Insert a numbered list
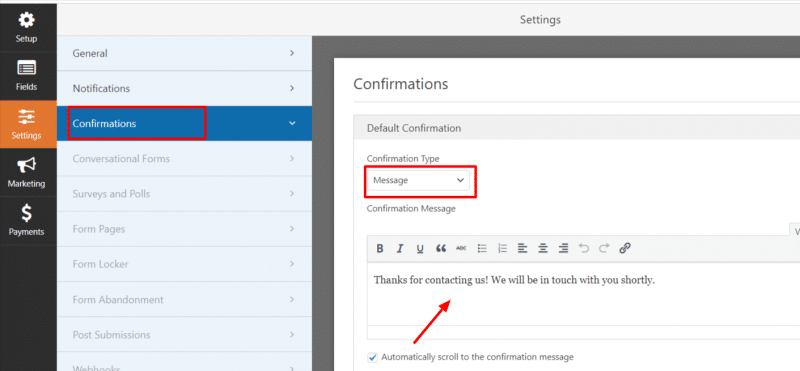The width and height of the screenshot is (800, 371). 503,249
